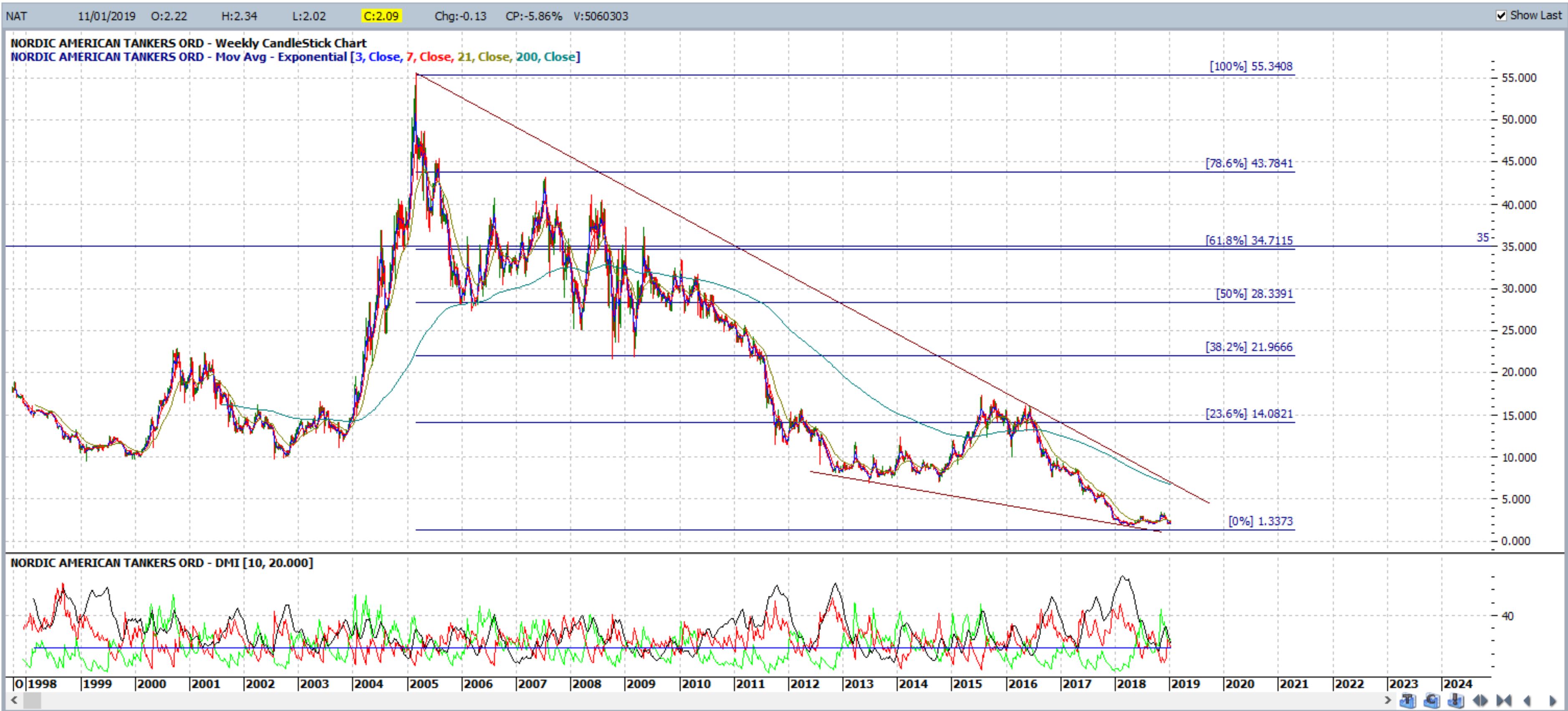Click the 40 level on DMI axis
The image size is (1568, 711).
coord(1508,616)
